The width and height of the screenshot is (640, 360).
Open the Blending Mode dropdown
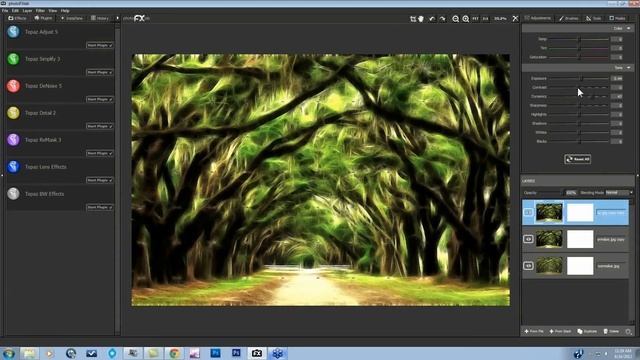point(619,193)
